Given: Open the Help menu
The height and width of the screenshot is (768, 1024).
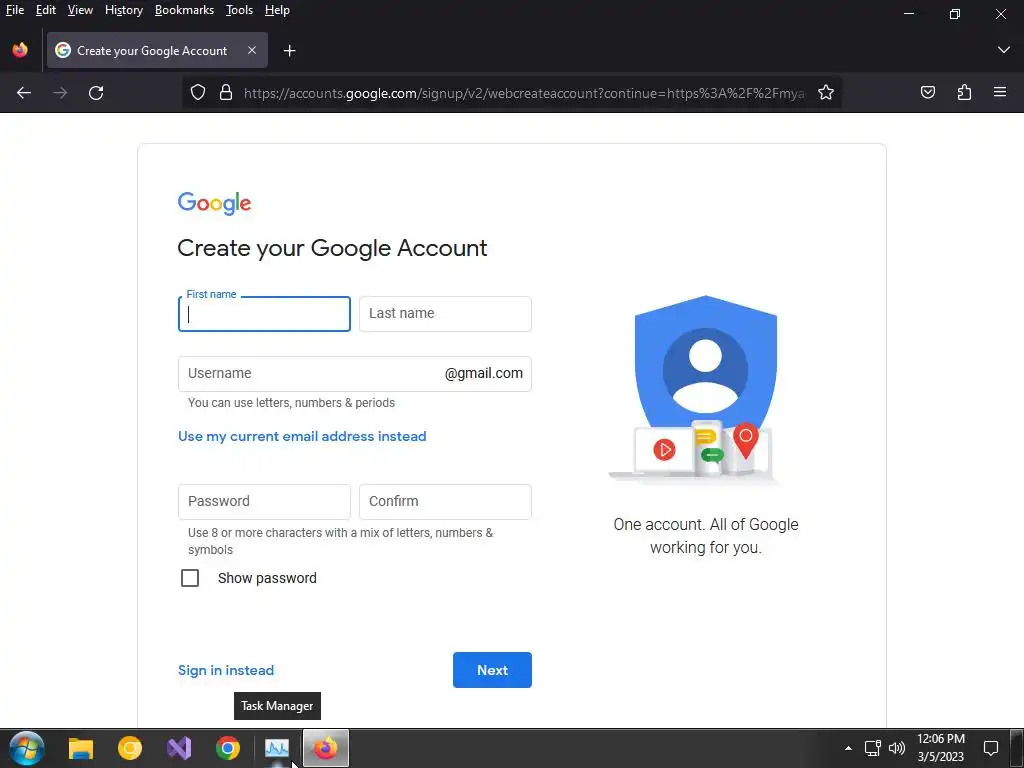Looking at the screenshot, I should click(277, 10).
